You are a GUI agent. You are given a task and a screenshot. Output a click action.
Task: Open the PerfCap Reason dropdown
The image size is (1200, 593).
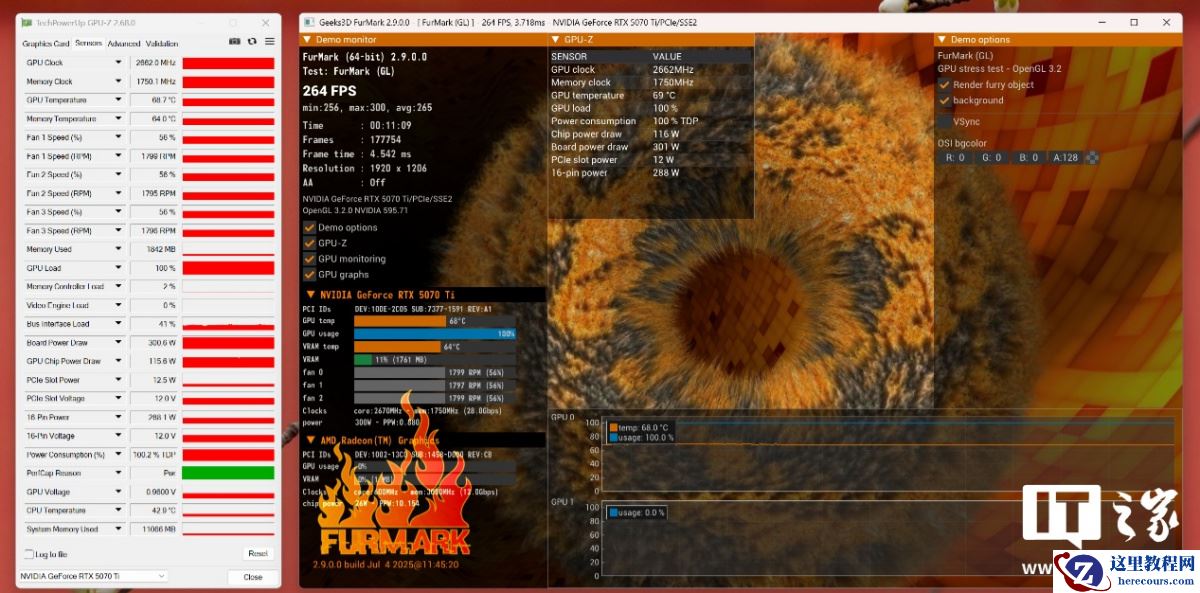119,473
